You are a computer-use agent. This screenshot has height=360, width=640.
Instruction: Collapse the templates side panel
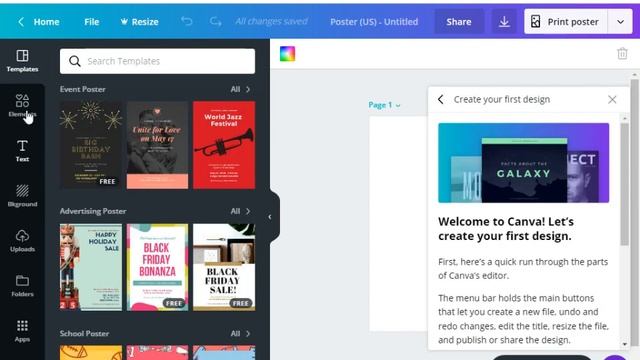270,217
